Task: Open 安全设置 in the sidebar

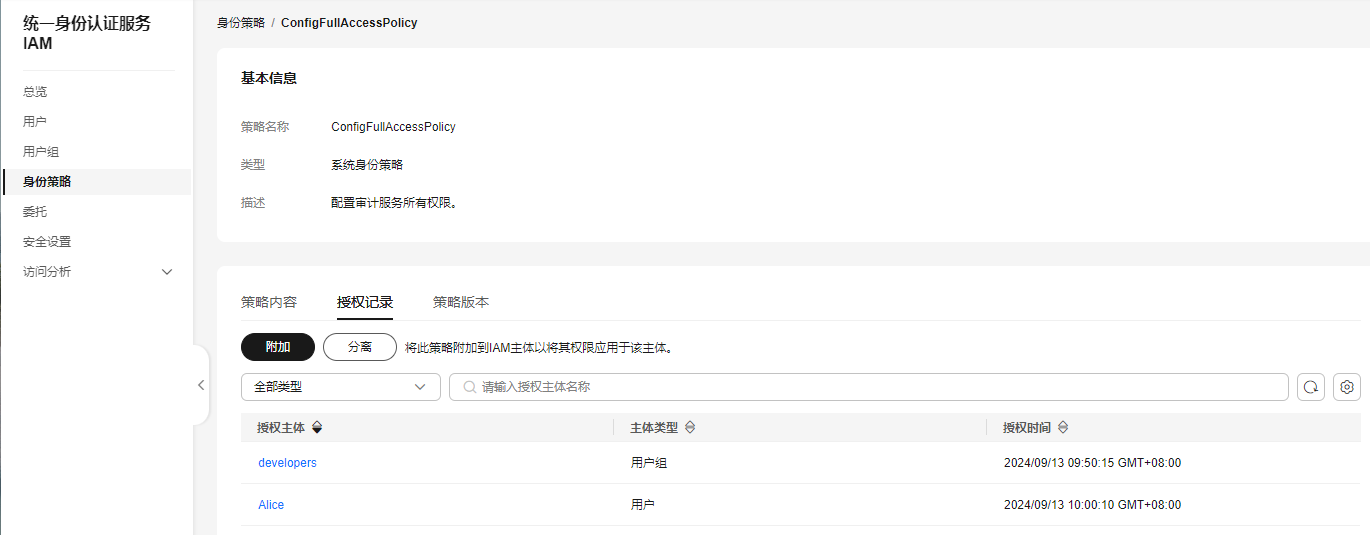Action: pyautogui.click(x=47, y=242)
